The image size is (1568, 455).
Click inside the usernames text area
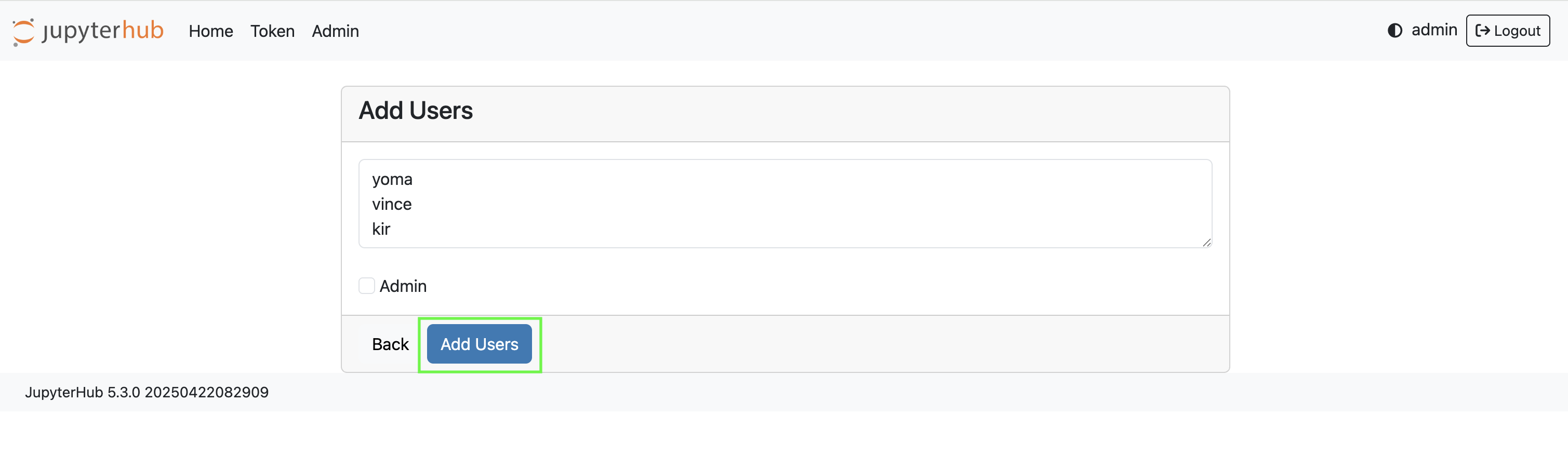coord(785,204)
